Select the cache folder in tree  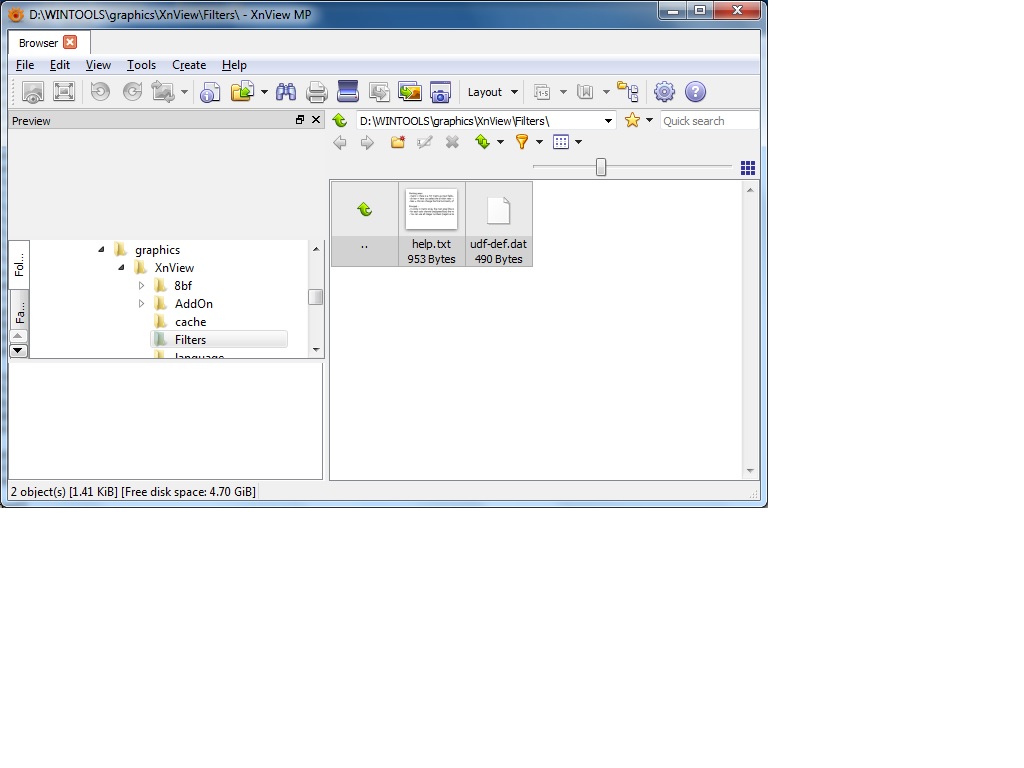coord(190,322)
